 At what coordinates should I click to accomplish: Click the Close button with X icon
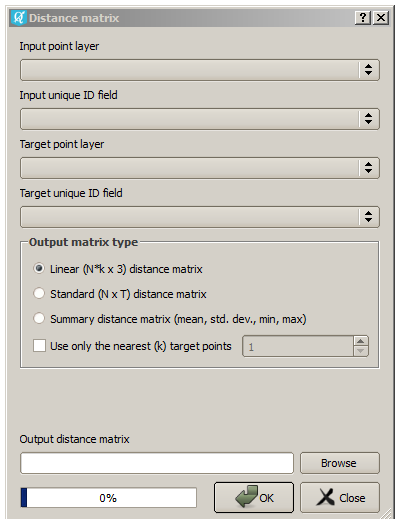340,497
